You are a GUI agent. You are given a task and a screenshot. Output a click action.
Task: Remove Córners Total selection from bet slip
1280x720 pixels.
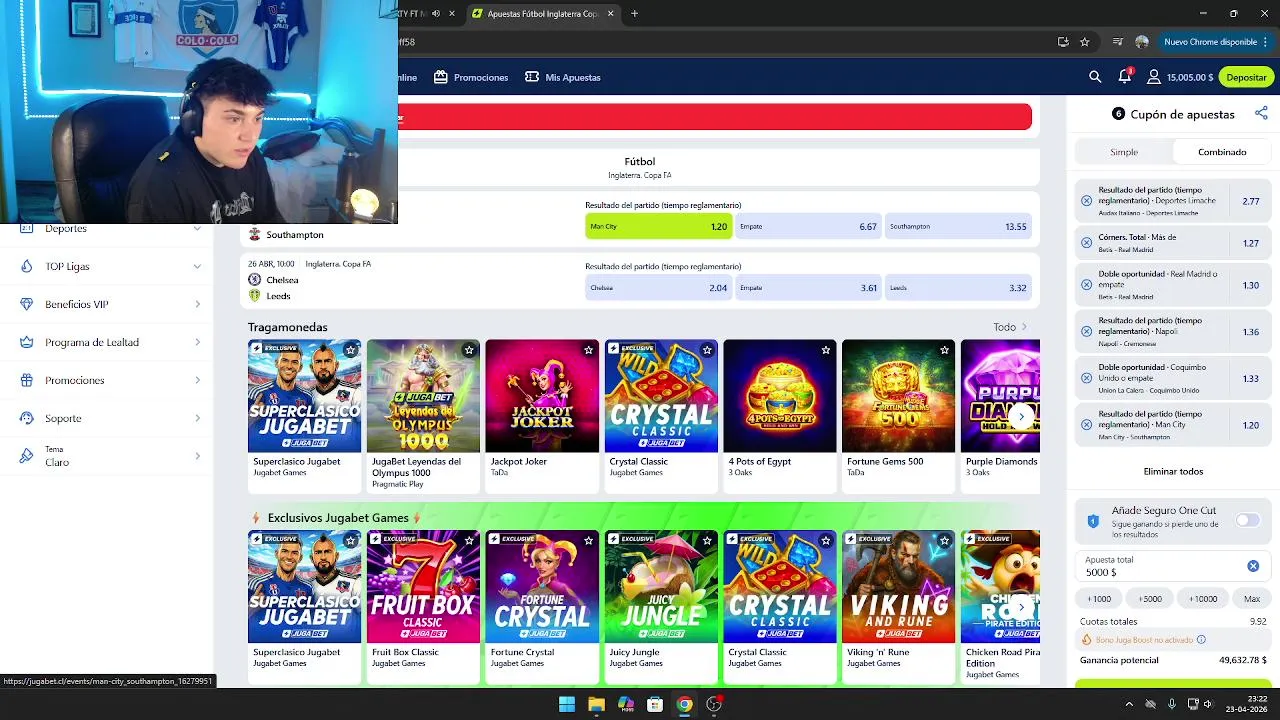click(1086, 243)
